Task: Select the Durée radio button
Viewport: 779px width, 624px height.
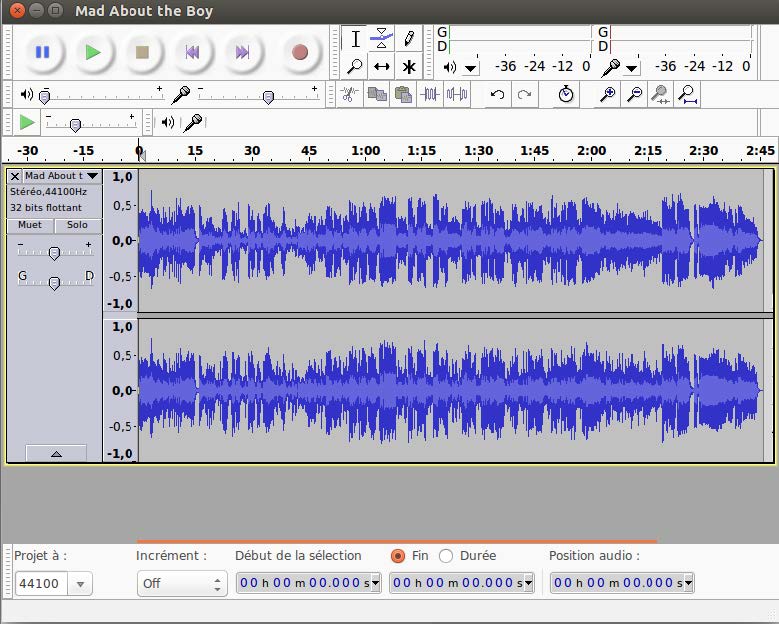Action: pos(446,556)
